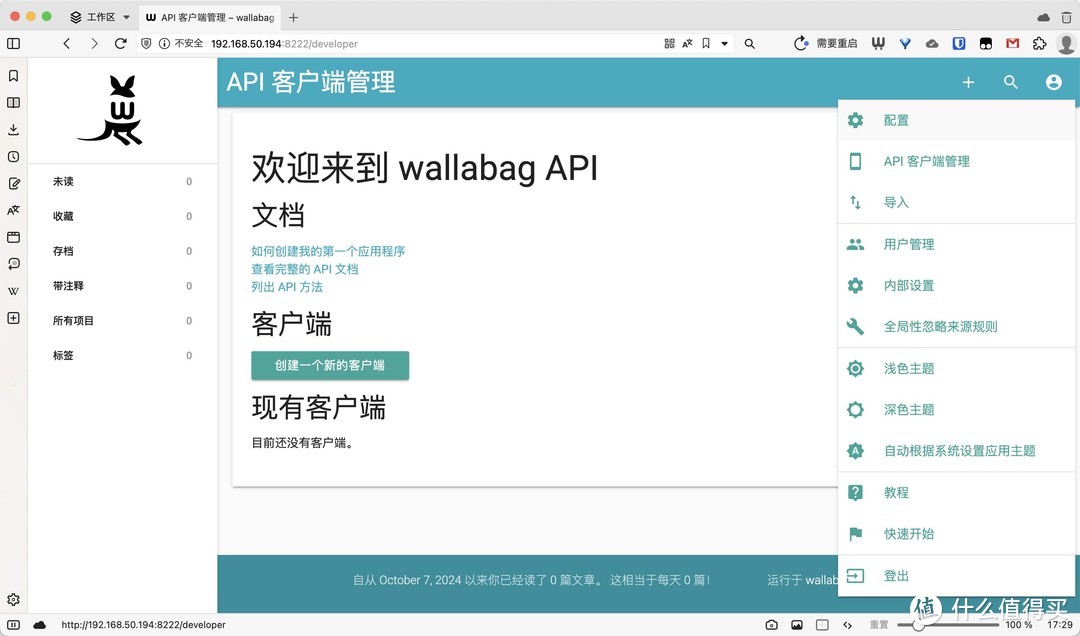Expand the 工作区 workspace dropdown
Screen dimensions: 1080x636
pos(126,18)
